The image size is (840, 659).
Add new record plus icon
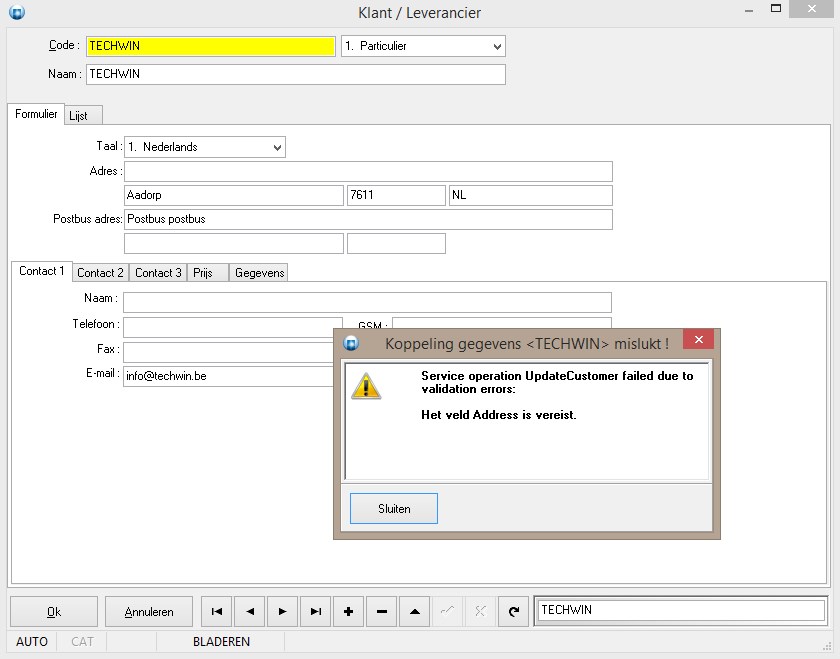pyautogui.click(x=348, y=611)
